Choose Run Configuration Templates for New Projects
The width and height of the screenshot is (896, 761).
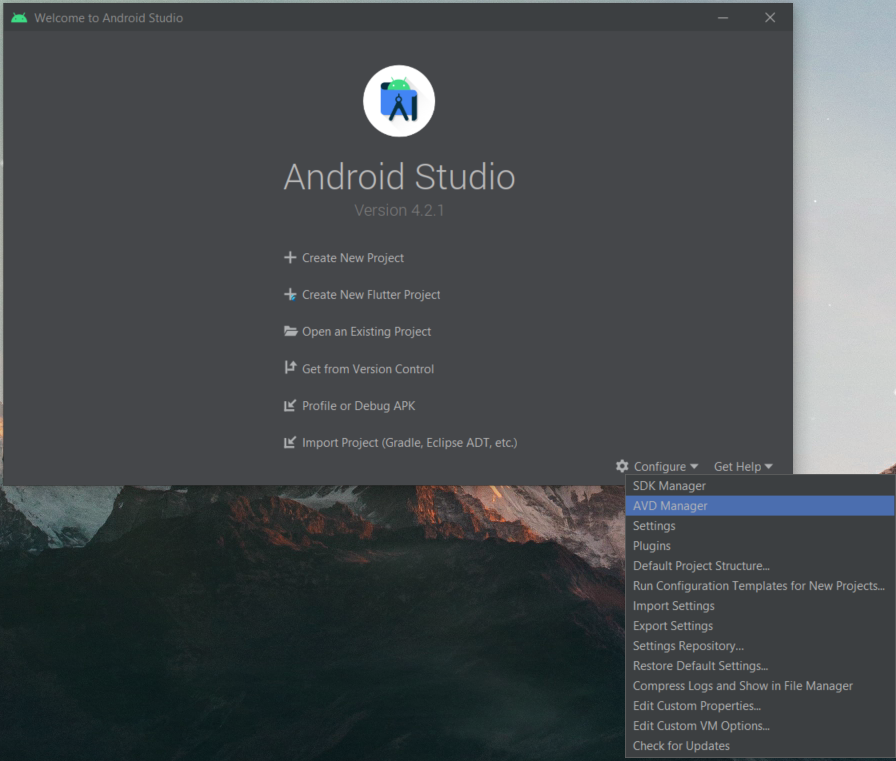760,586
